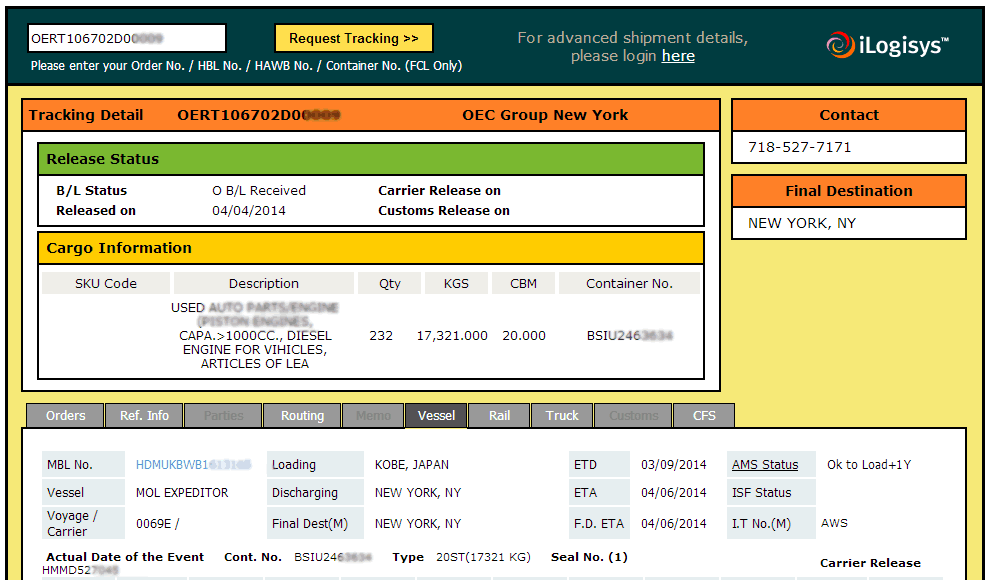Image resolution: width=998 pixels, height=580 pixels.
Task: Click the vessel name MOL EXPEDITOR
Action: click(182, 493)
